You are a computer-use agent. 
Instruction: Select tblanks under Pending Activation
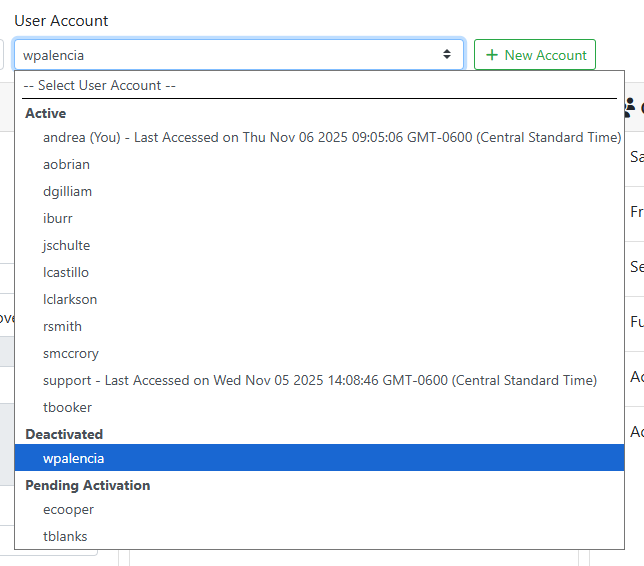pos(320,536)
